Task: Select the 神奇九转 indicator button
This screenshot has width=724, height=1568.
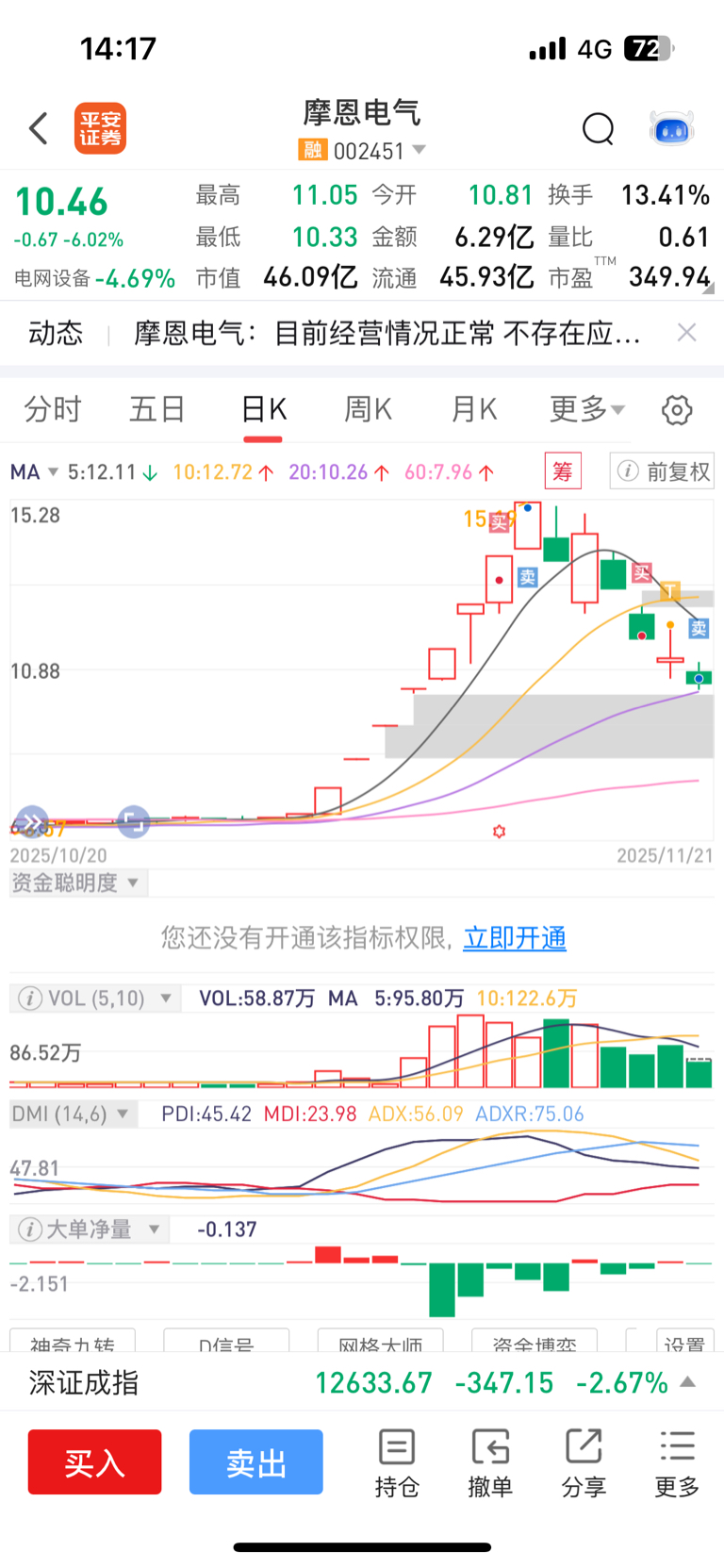Action: point(73,1341)
